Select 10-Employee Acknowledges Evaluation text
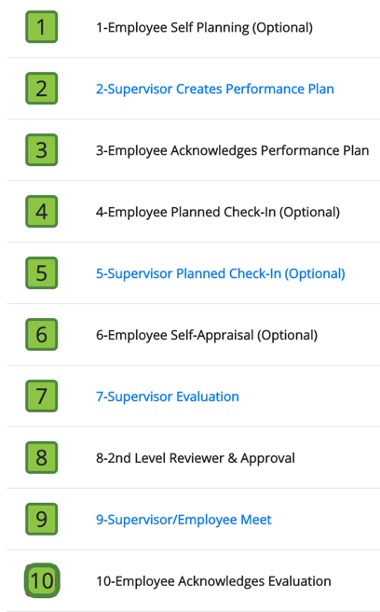This screenshot has height=612, width=380. [x=213, y=581]
